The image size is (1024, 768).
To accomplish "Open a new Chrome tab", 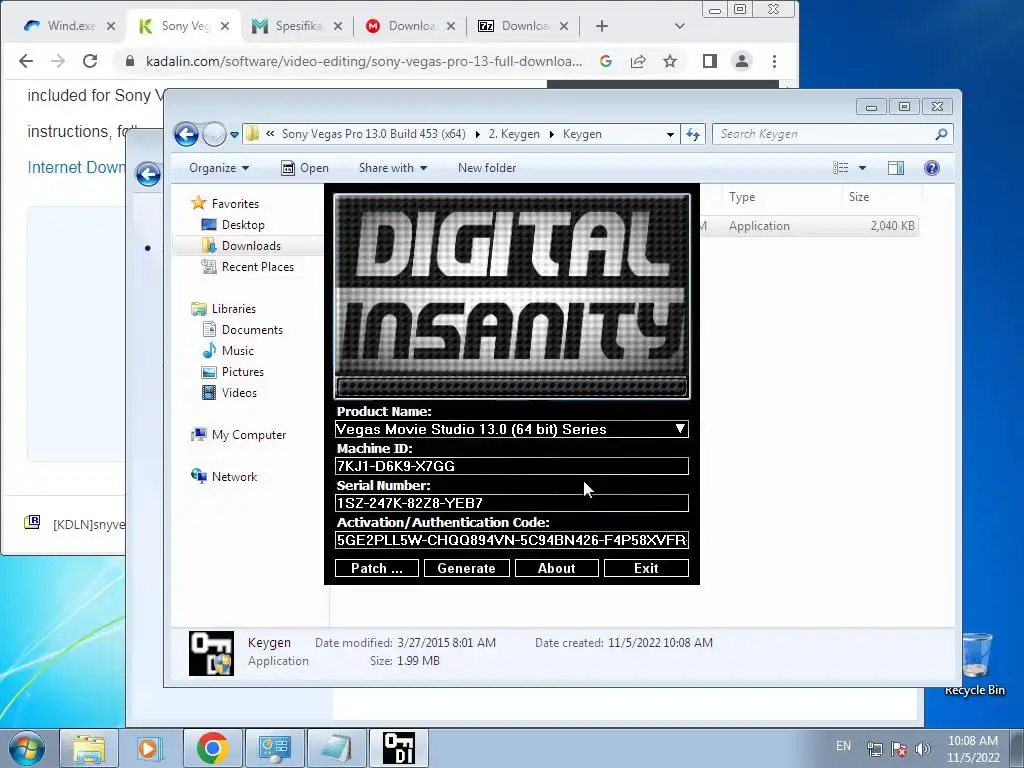I will (601, 26).
